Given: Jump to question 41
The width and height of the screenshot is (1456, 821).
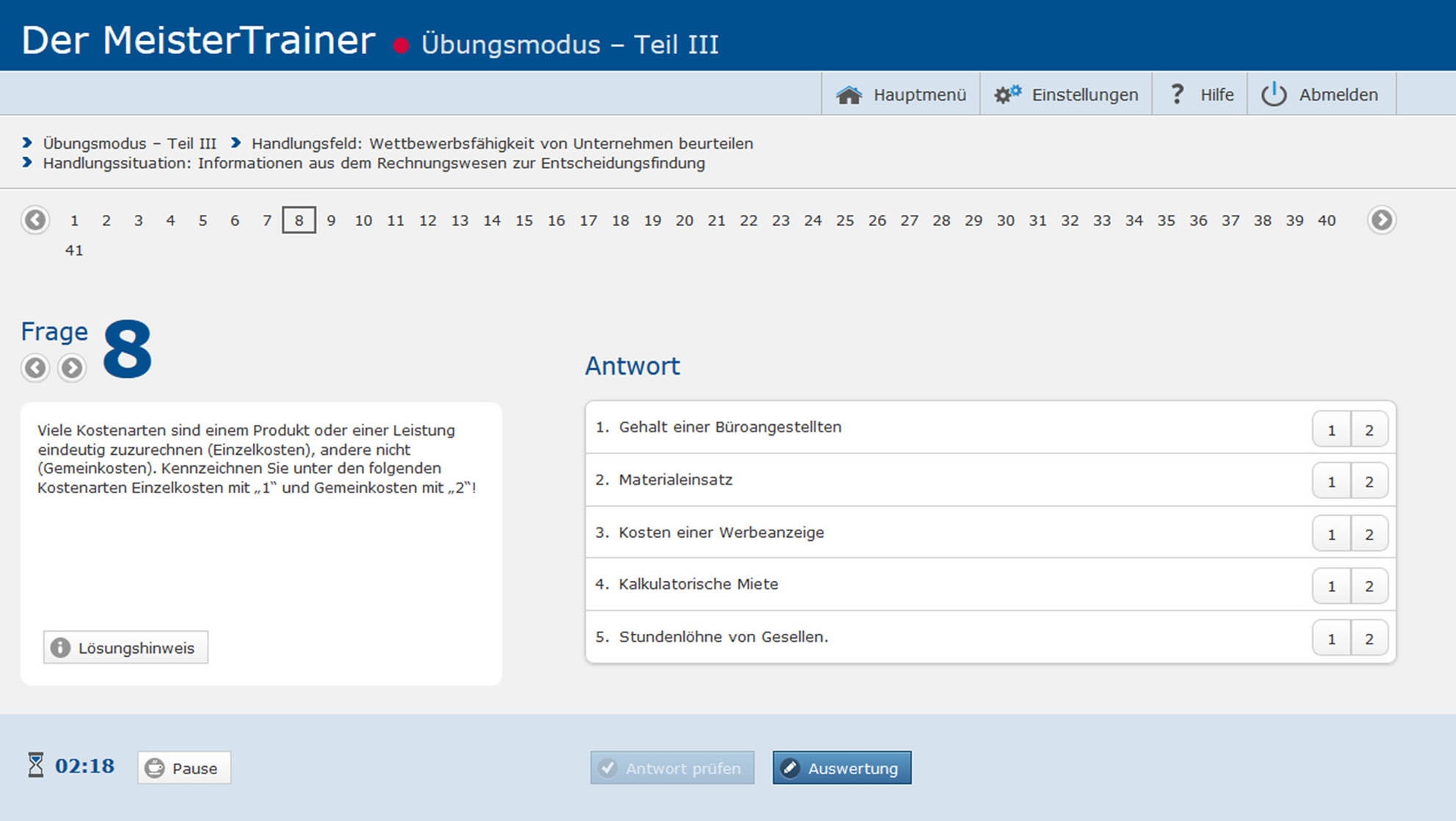Looking at the screenshot, I should [x=74, y=250].
